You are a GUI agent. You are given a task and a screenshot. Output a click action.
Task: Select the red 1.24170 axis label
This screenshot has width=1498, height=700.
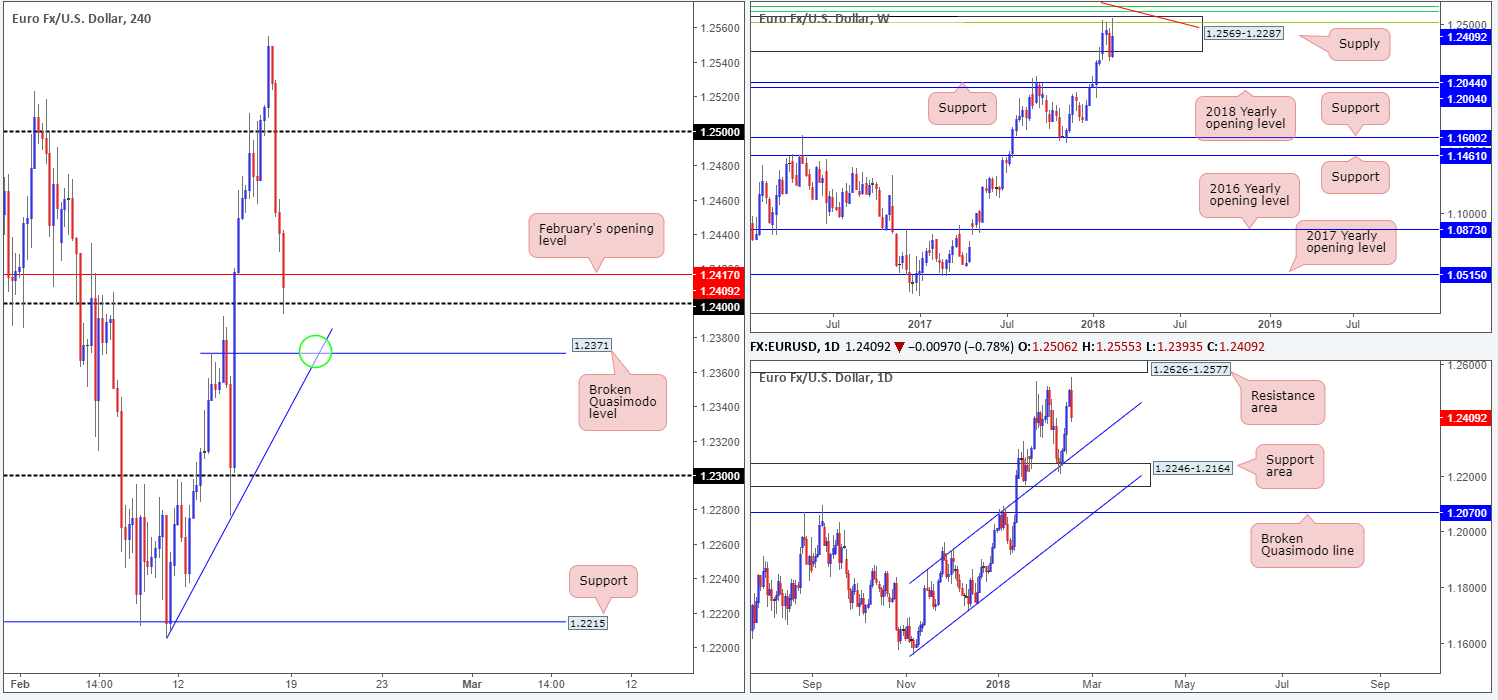tap(721, 273)
